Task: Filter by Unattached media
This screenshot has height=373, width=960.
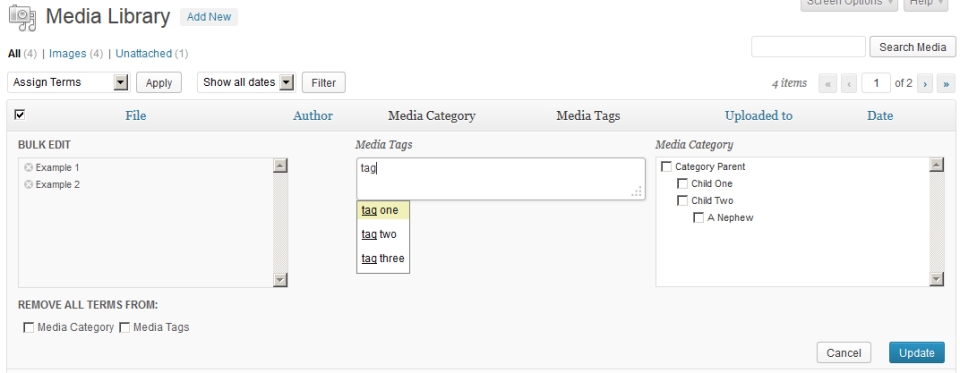Action: click(143, 54)
